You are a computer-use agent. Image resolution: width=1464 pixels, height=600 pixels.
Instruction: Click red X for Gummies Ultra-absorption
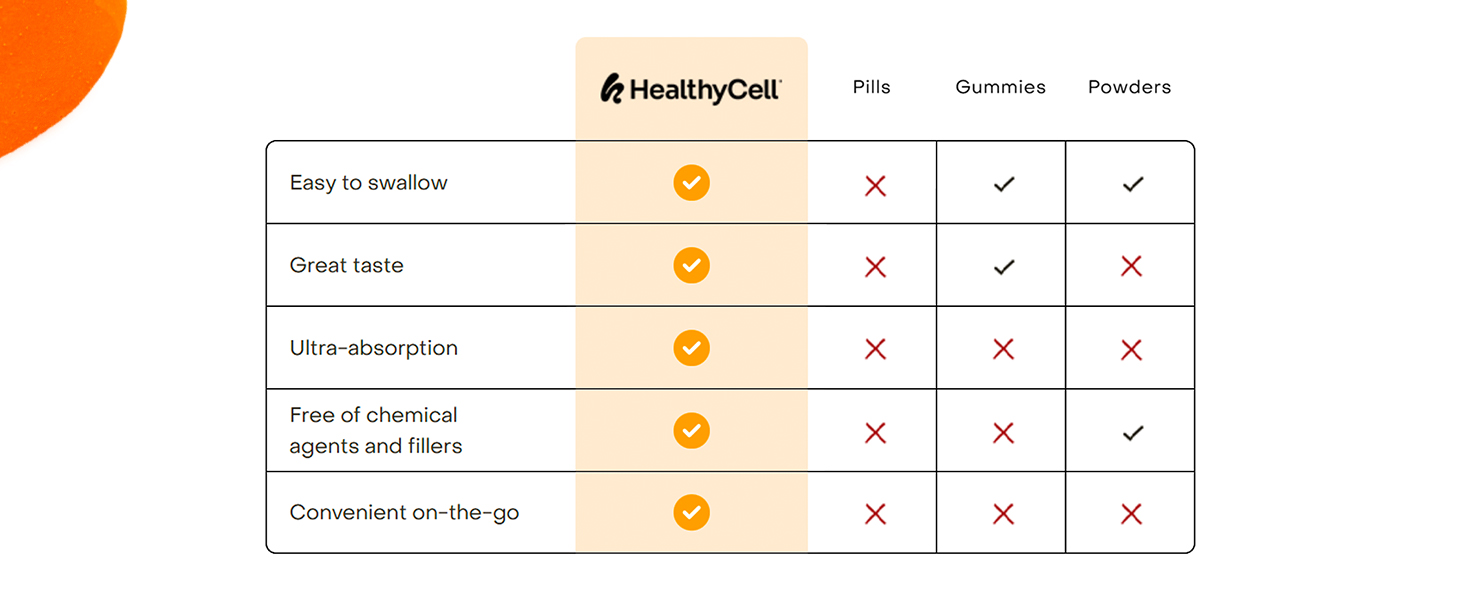click(1003, 349)
